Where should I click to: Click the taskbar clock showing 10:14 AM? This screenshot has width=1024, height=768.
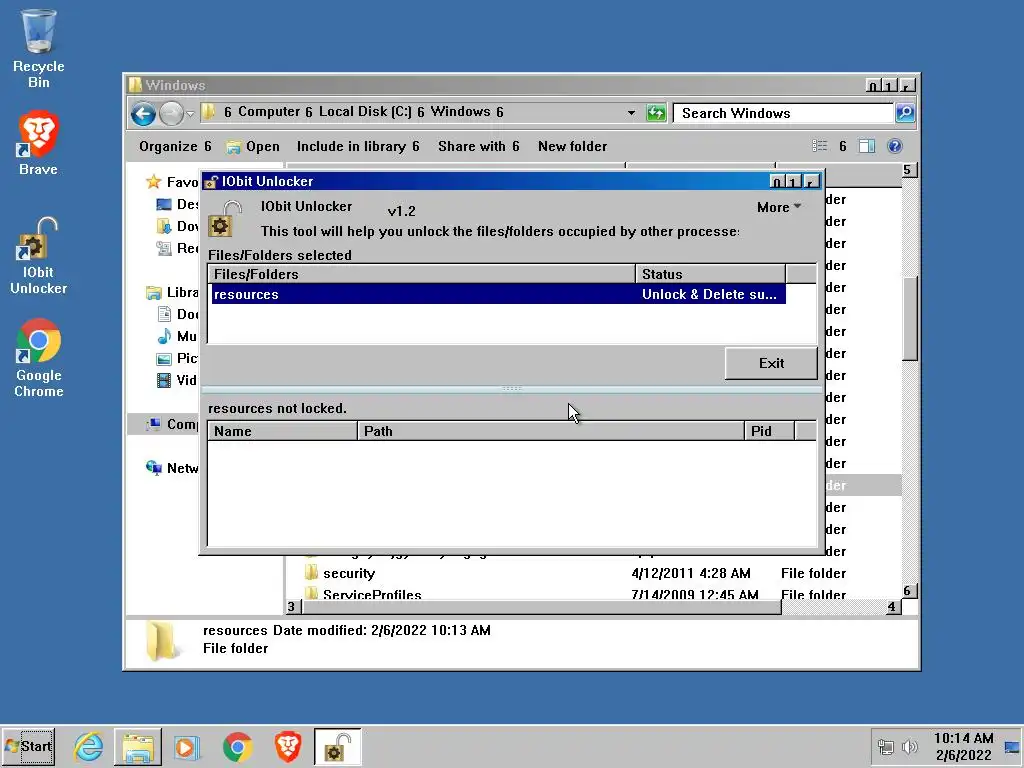pos(963,746)
